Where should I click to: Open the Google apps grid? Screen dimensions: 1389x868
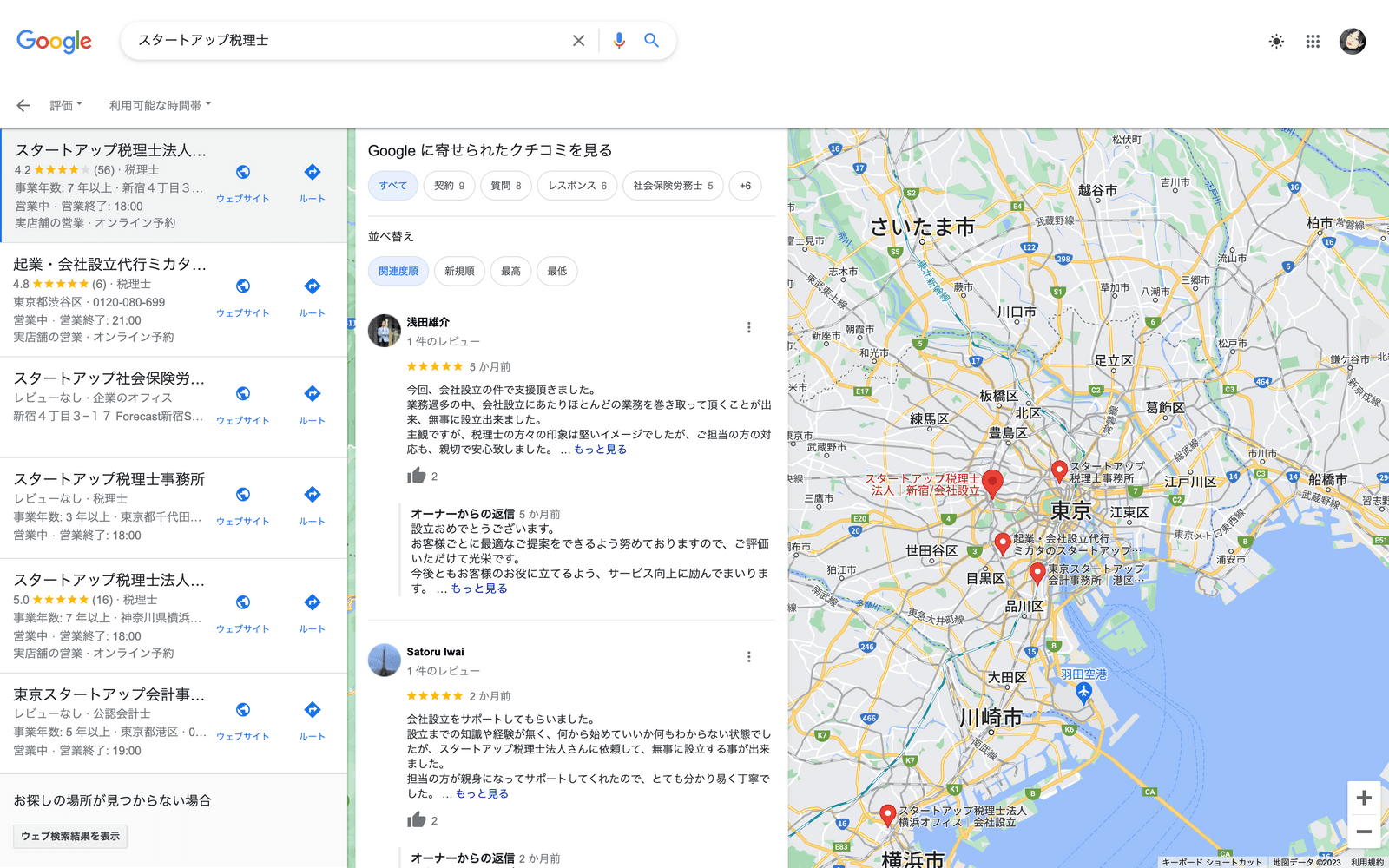tap(1313, 42)
